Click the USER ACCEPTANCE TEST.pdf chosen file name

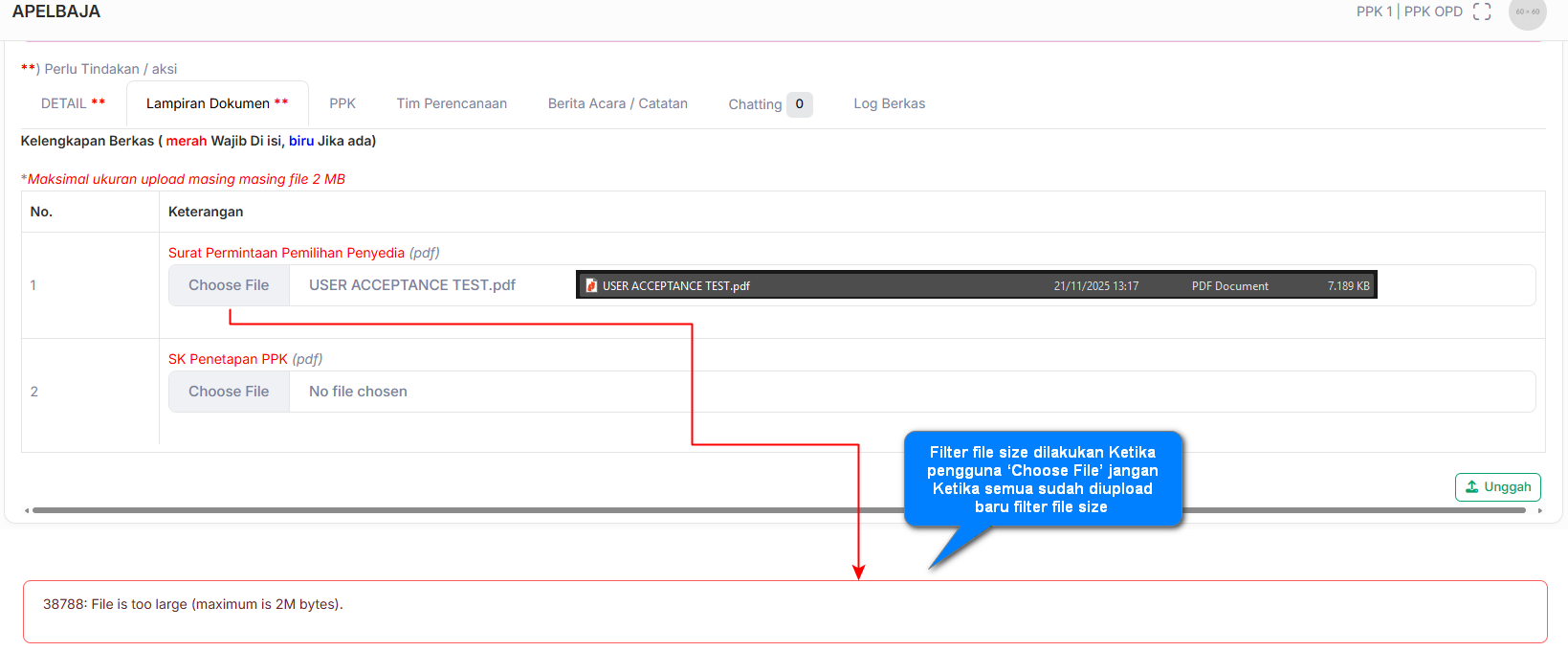pyautogui.click(x=412, y=285)
